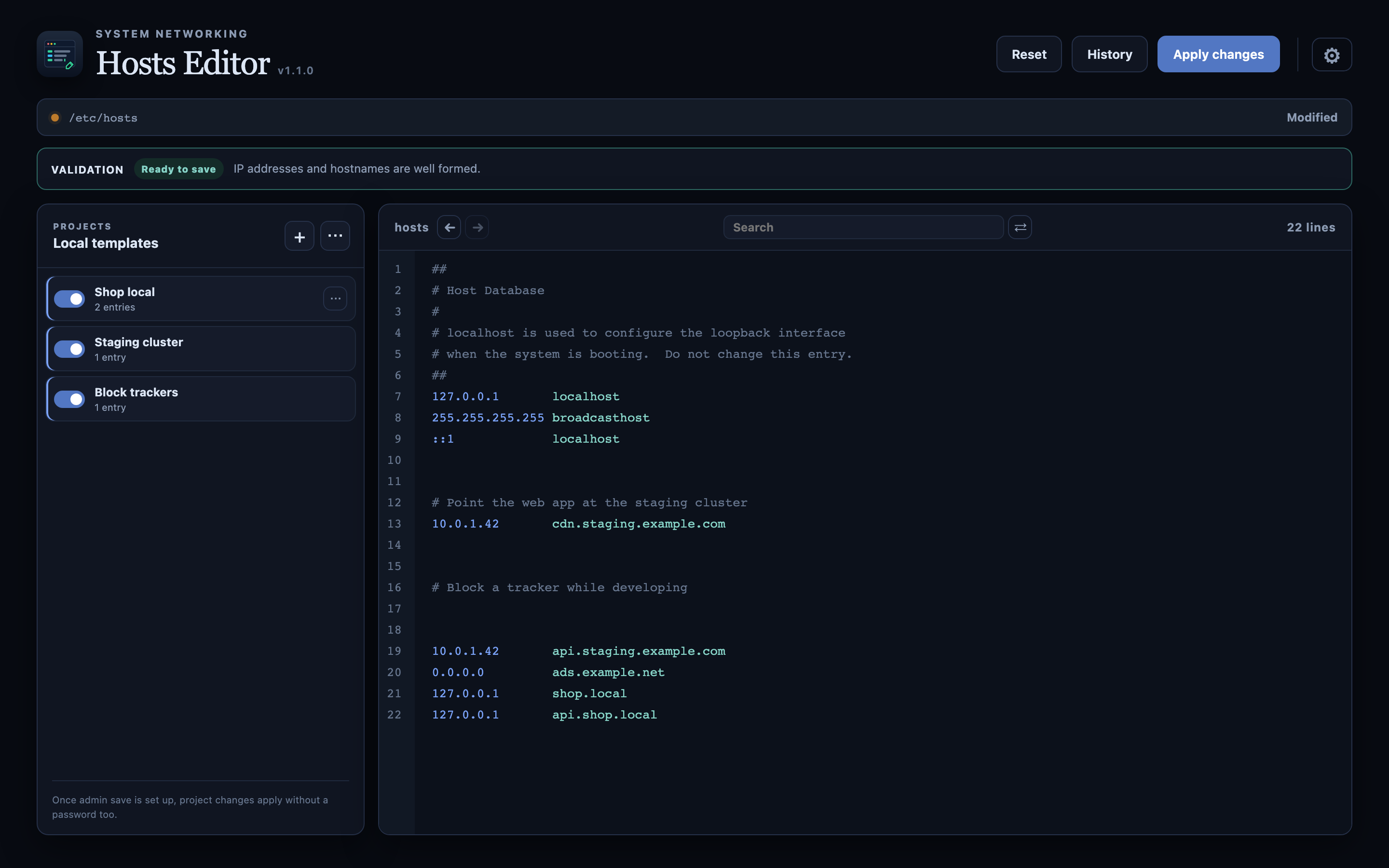Click the 255.255.255.255 address

point(488,418)
